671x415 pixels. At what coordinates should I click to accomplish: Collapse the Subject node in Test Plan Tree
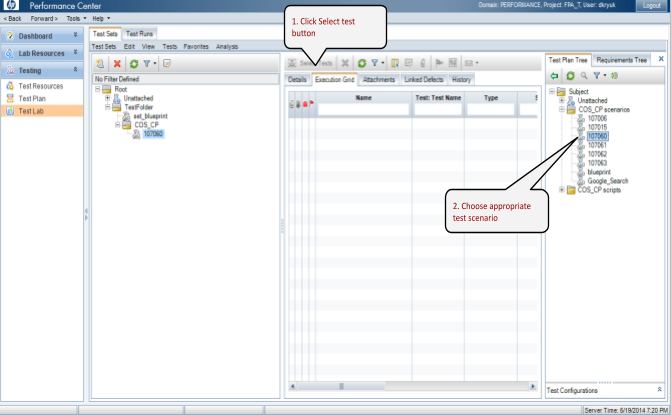coord(552,91)
